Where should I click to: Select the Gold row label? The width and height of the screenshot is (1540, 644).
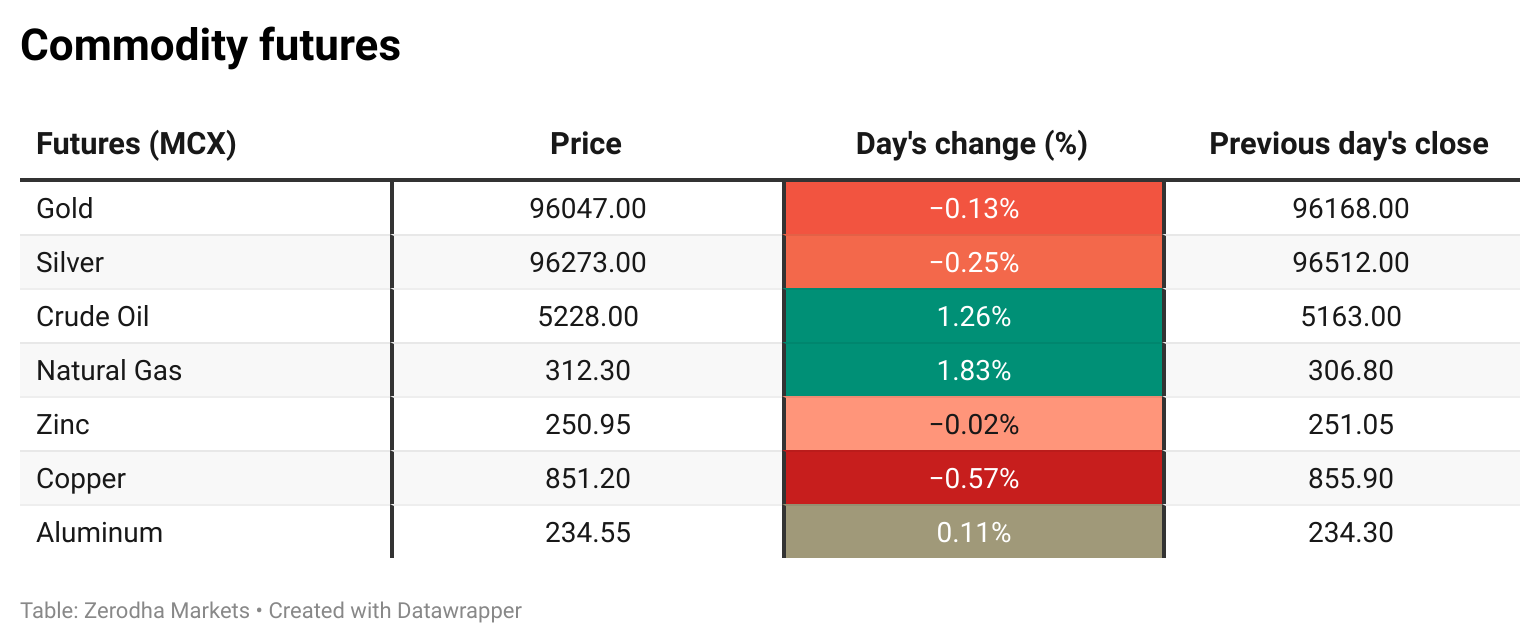click(x=65, y=209)
